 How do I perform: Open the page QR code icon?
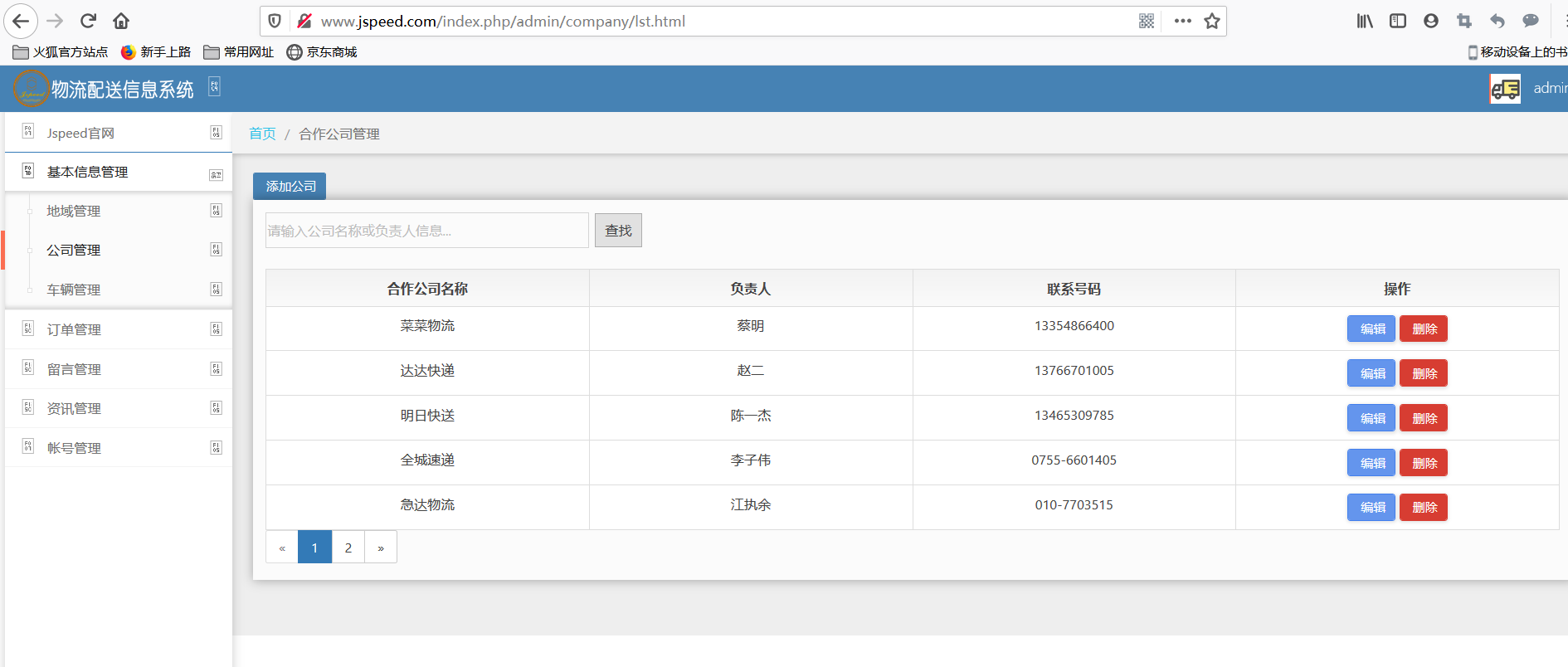pos(1147,21)
